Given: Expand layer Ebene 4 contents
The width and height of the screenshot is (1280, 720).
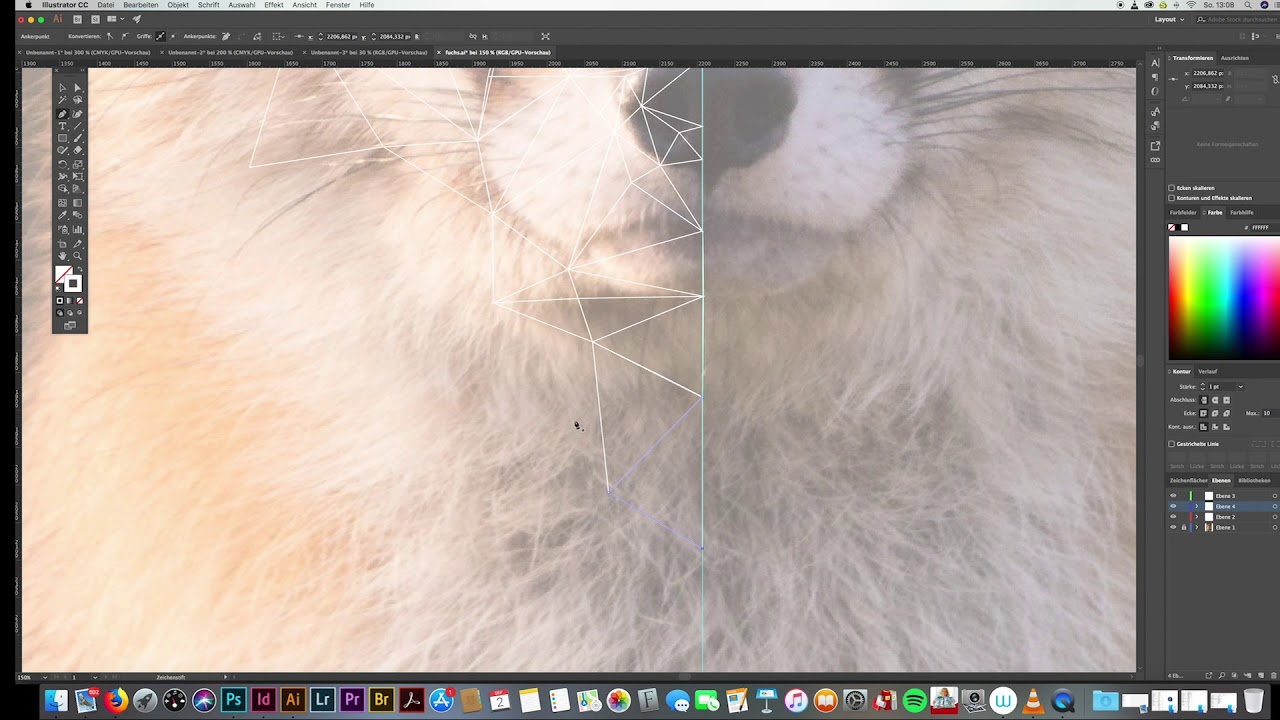Looking at the screenshot, I should 1196,506.
